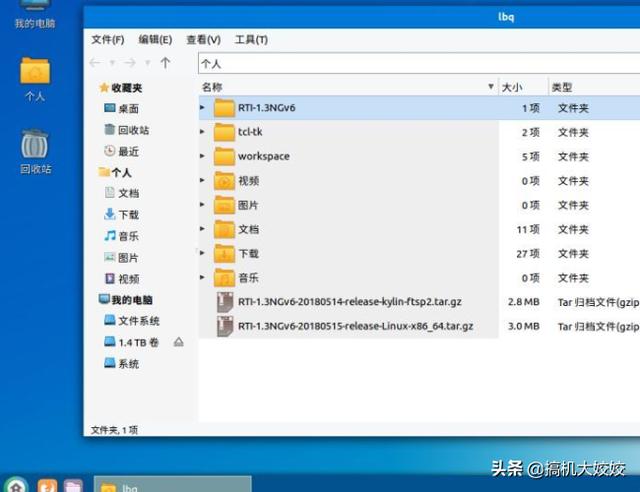Expand the 视频 folder in file list
Viewport: 640px width, 492px height.
point(202,180)
